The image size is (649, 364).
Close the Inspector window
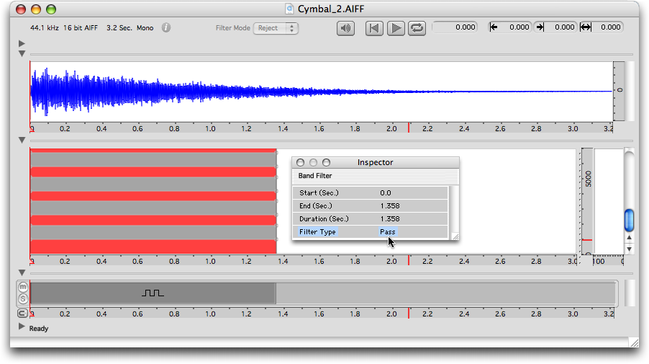coord(300,162)
